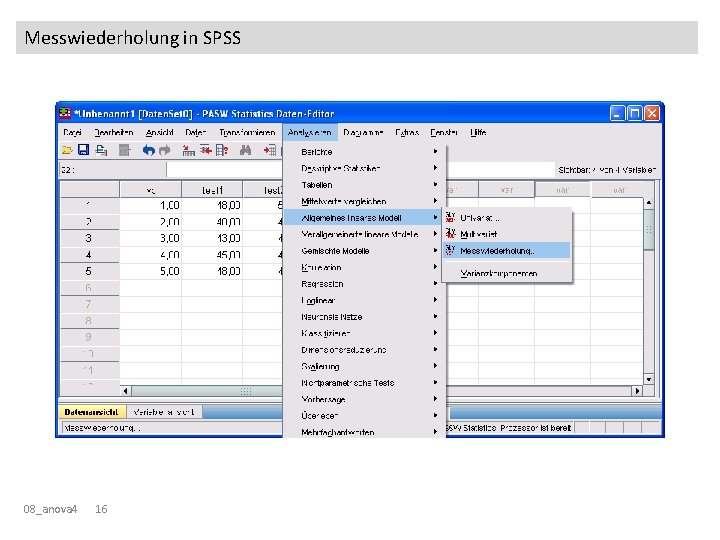Screen dimensions: 720x540
Task: Click cell 3,00 in first column
Action: tap(151, 238)
